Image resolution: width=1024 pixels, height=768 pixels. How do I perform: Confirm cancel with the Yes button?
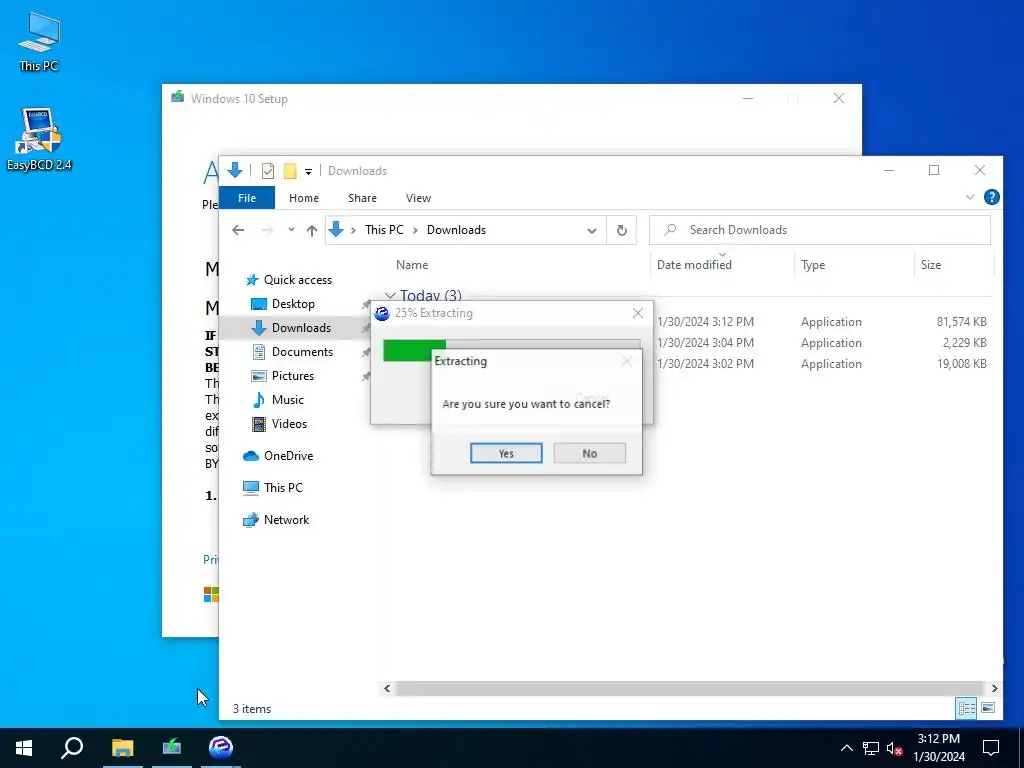[506, 453]
